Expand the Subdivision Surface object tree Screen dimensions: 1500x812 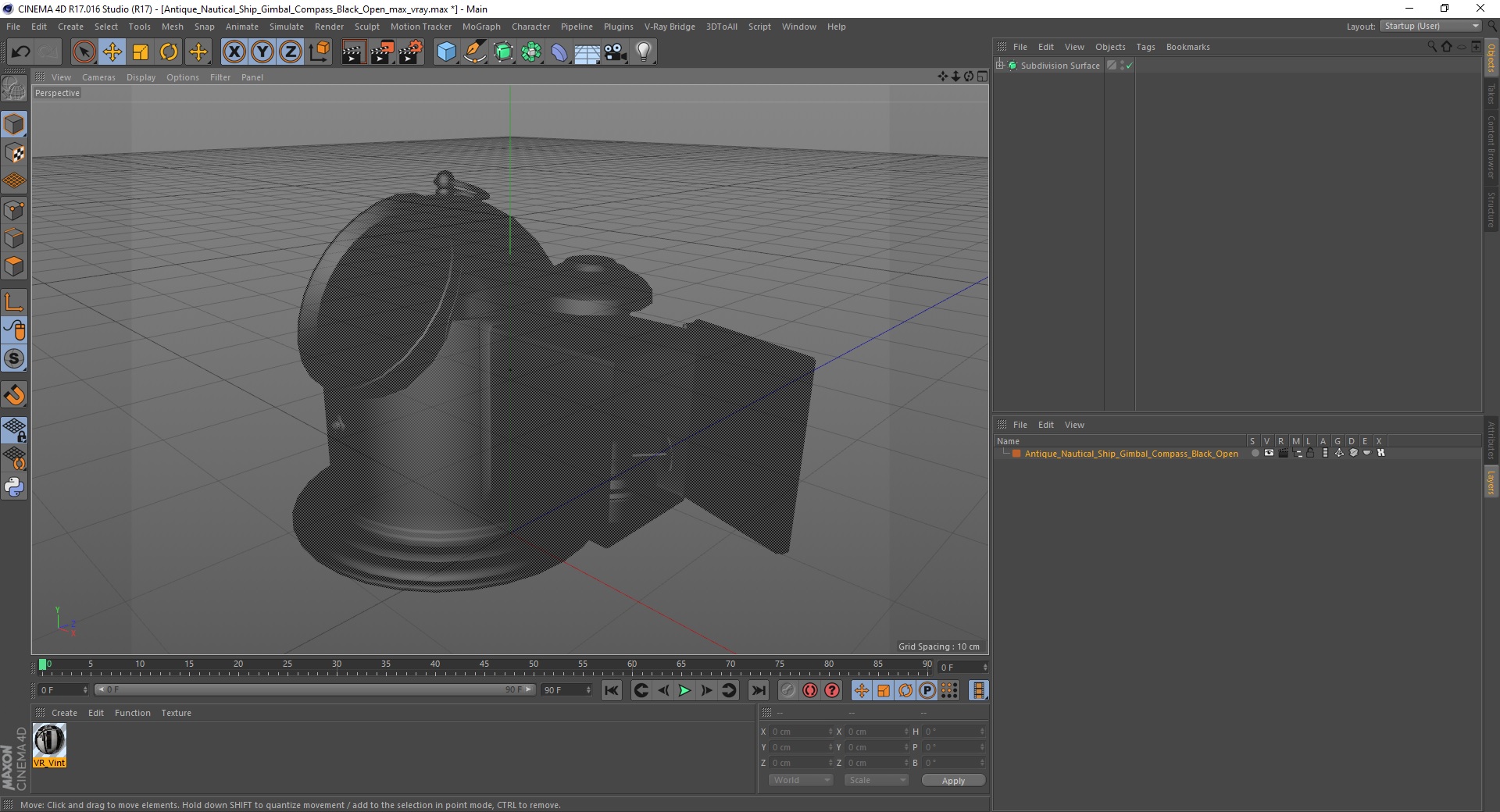point(1000,66)
